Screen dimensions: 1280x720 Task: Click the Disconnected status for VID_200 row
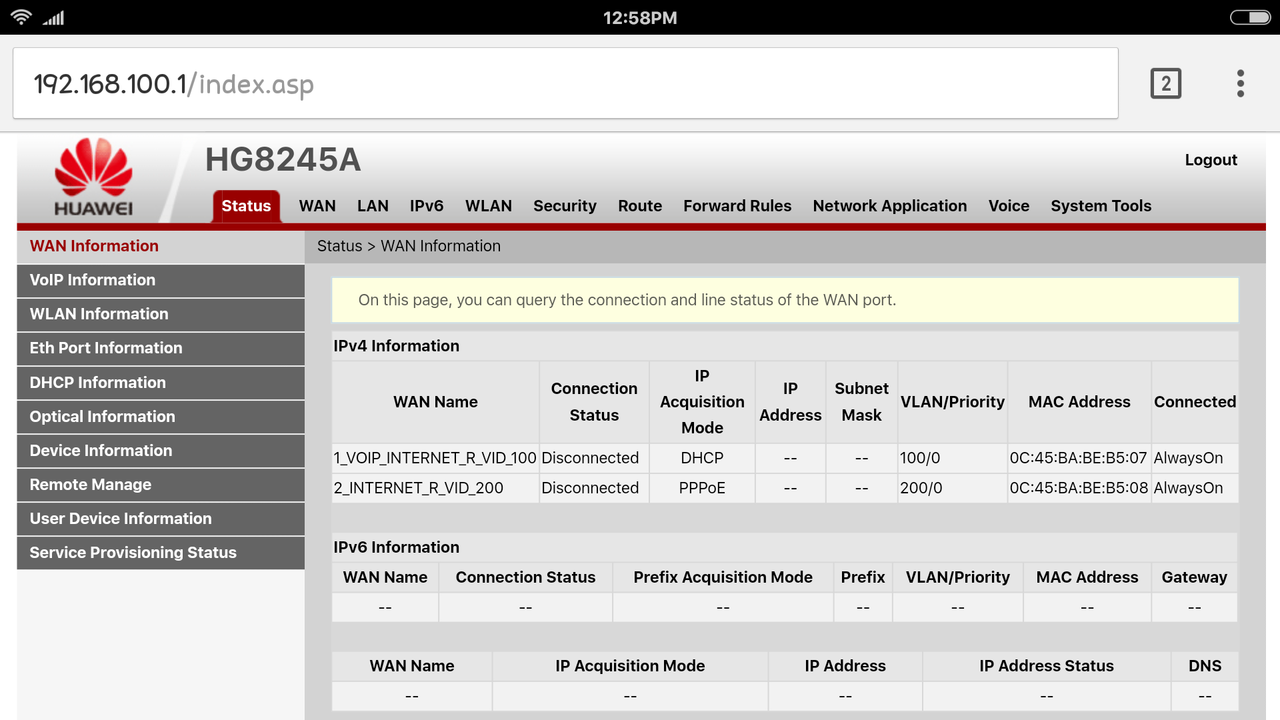point(590,488)
